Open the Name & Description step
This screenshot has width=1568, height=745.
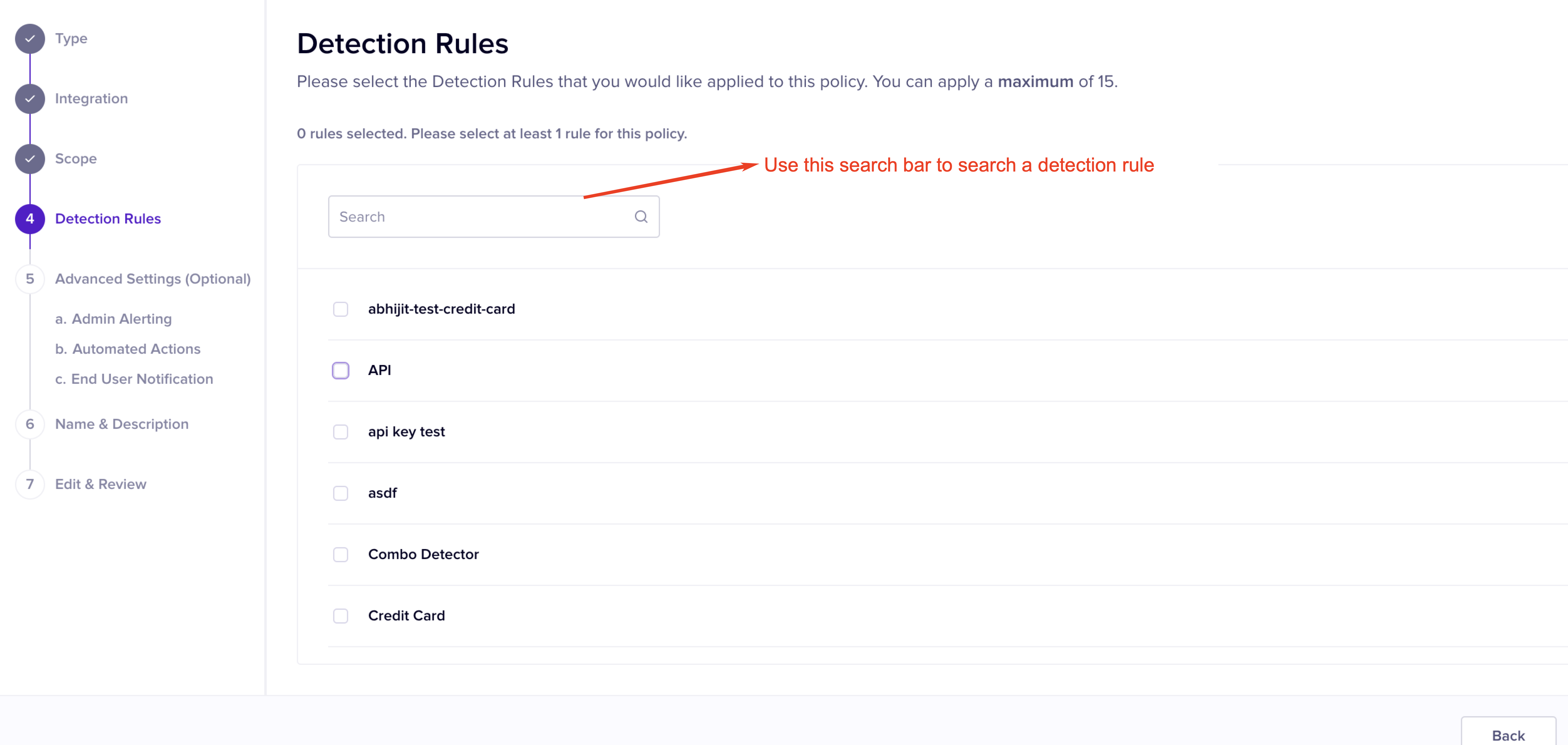pyautogui.click(x=122, y=424)
